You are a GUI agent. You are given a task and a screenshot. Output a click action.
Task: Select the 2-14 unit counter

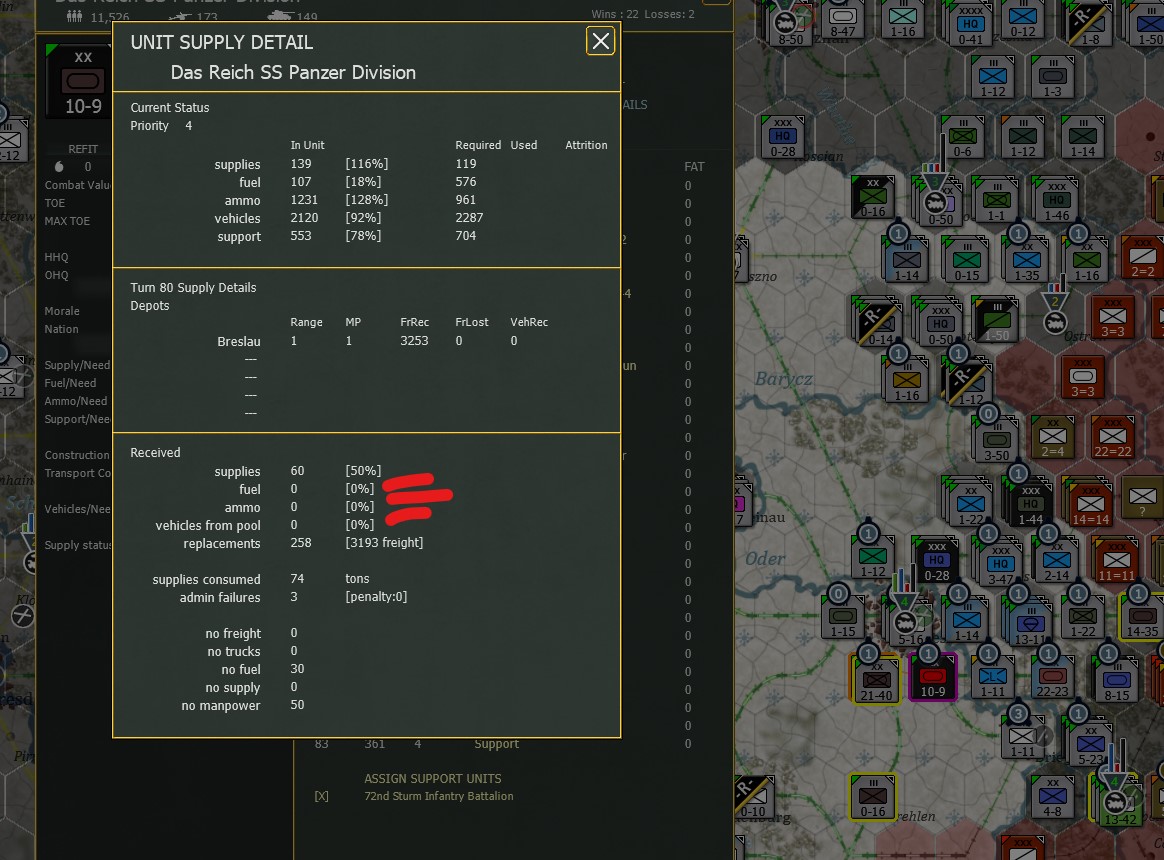[x=1056, y=562]
